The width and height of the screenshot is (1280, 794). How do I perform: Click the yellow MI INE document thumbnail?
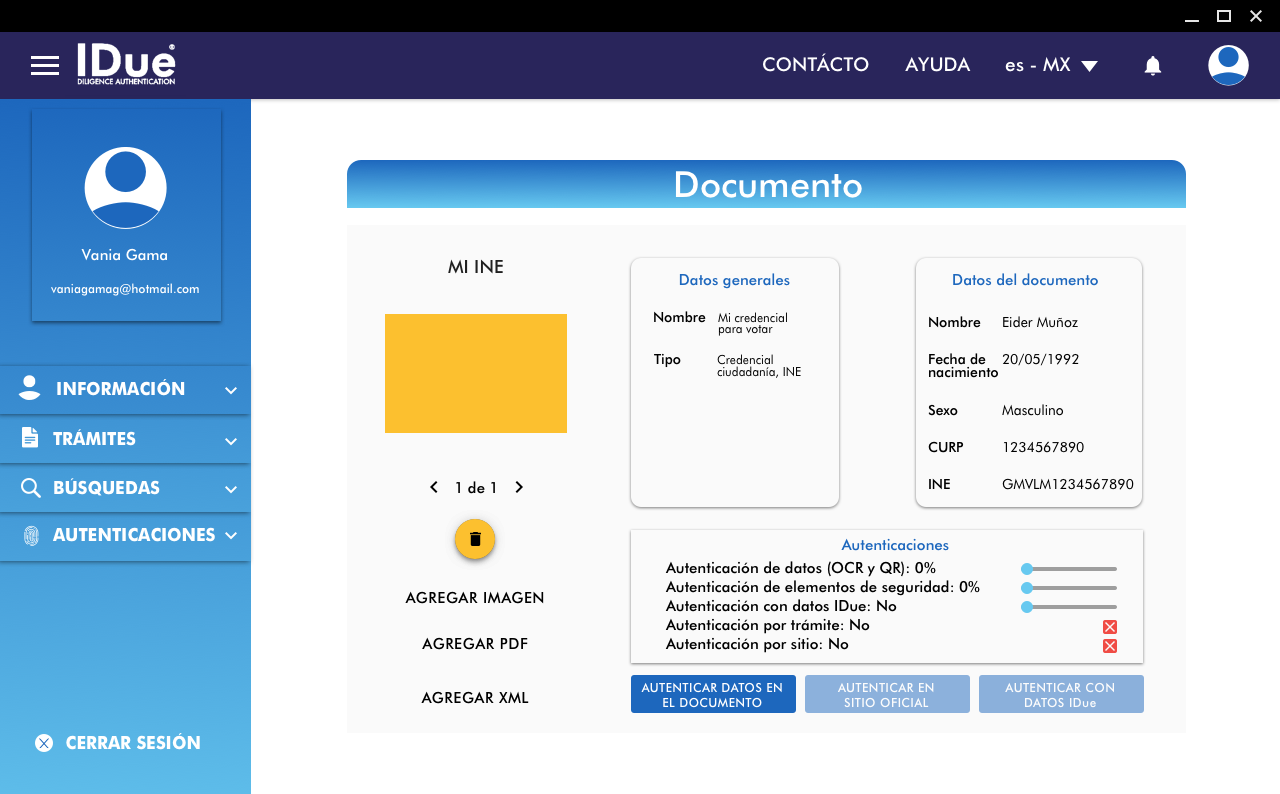[476, 373]
